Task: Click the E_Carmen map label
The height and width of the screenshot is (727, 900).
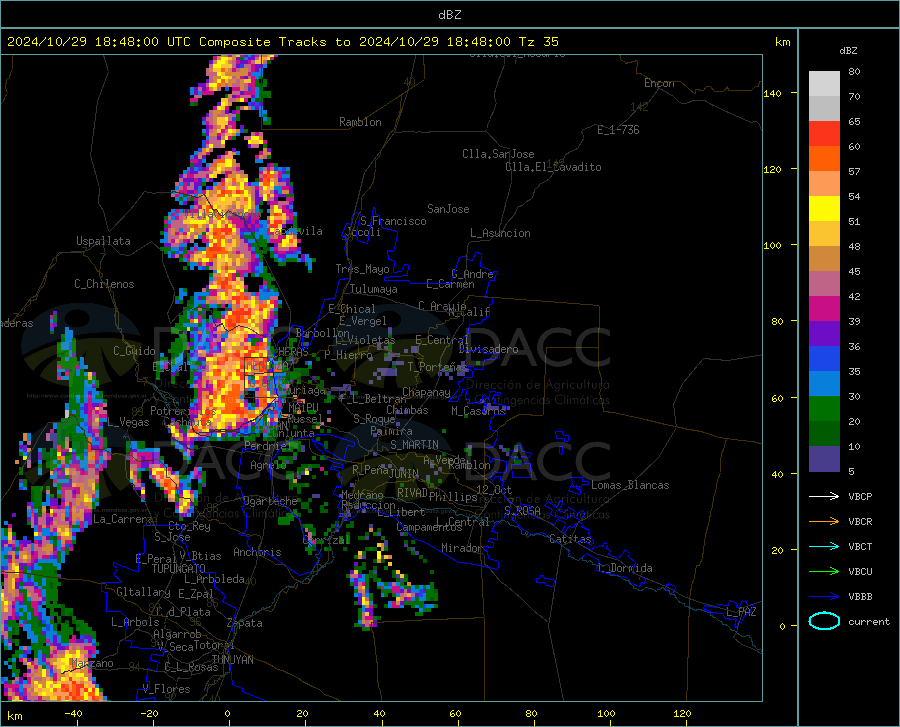Action: pyautogui.click(x=451, y=284)
